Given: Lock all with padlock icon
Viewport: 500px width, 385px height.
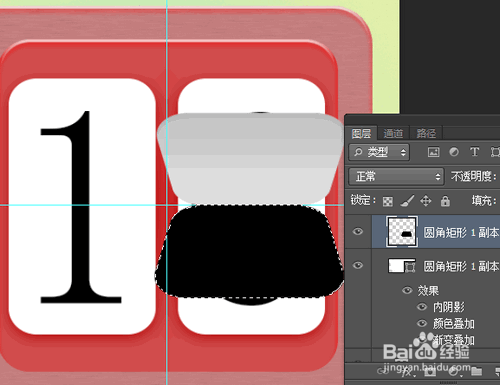Looking at the screenshot, I should [x=445, y=201].
